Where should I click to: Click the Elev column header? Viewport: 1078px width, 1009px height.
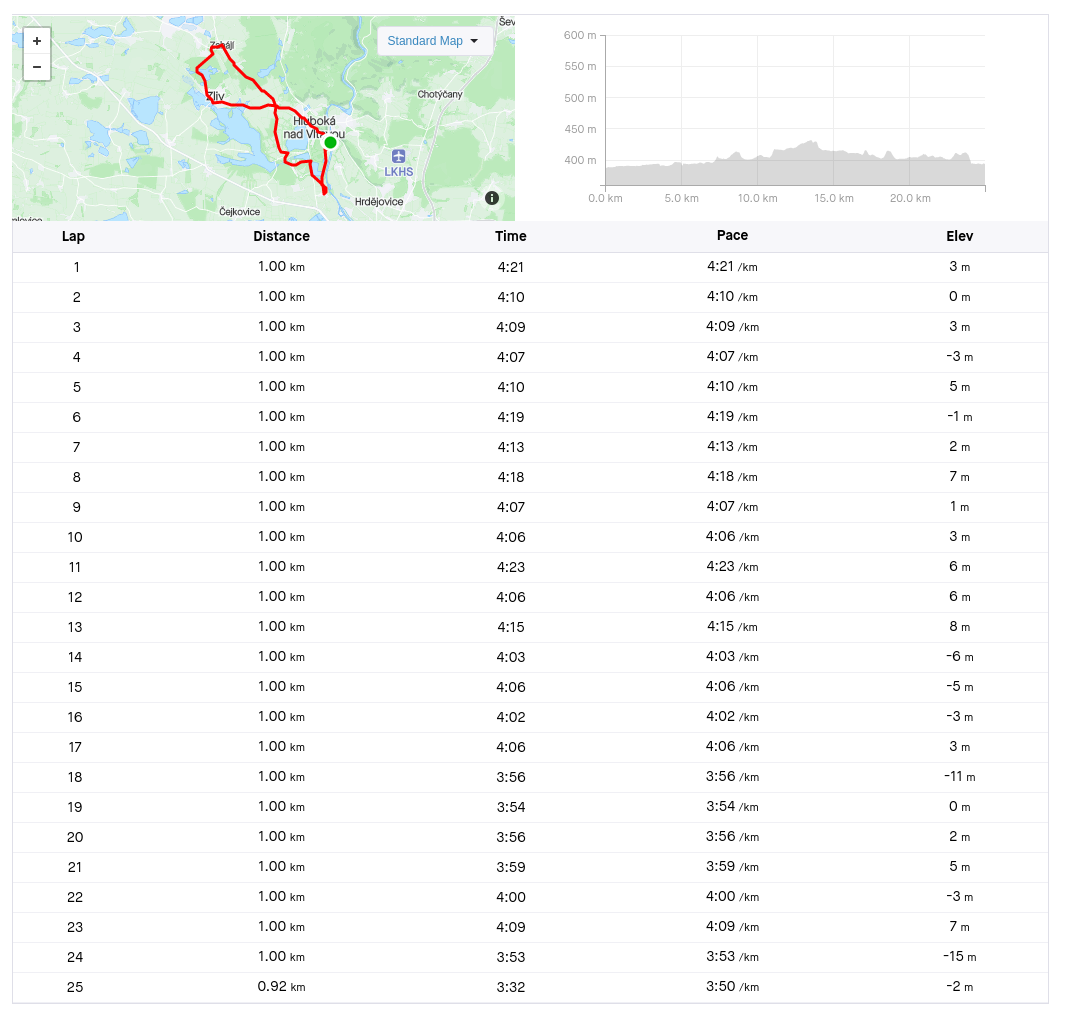[x=959, y=236]
